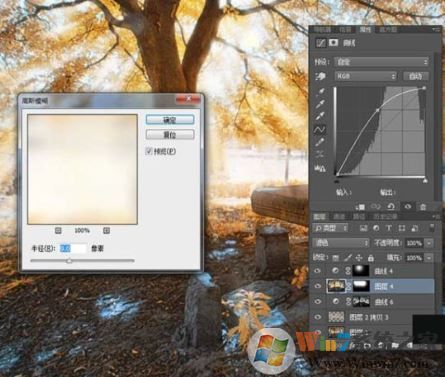Open the RGB channel dropdown
The height and width of the screenshot is (377, 445).
click(365, 76)
